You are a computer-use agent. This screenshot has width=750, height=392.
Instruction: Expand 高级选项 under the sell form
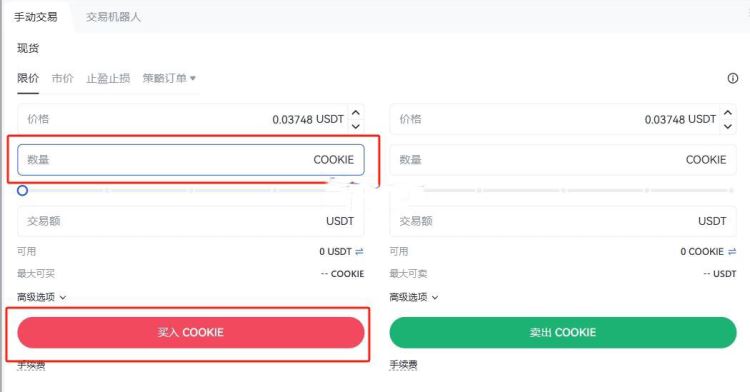(413, 297)
